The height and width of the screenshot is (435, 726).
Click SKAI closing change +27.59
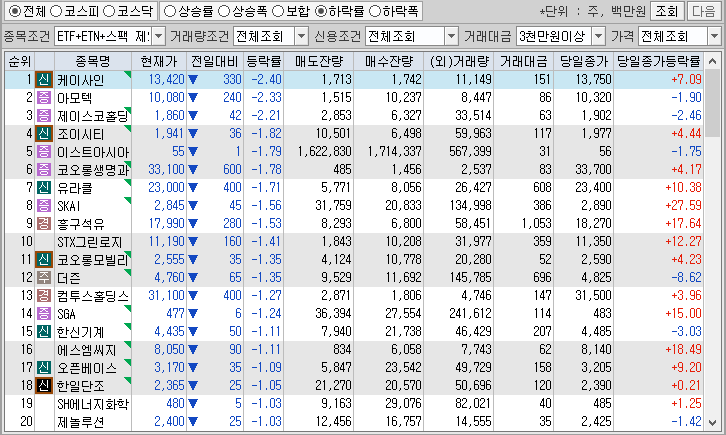(683, 205)
